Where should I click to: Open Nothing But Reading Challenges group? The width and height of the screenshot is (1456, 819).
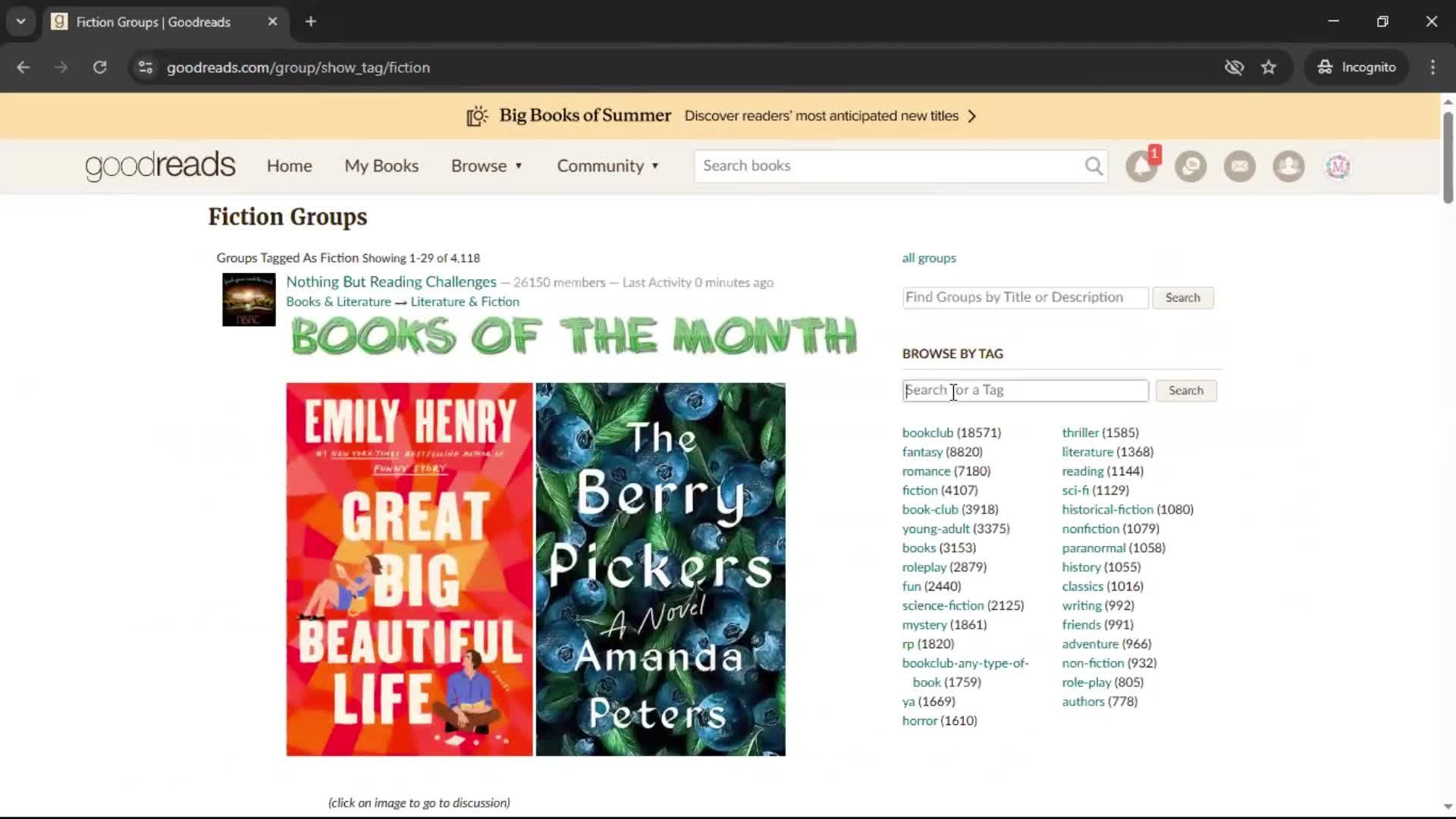pos(391,282)
